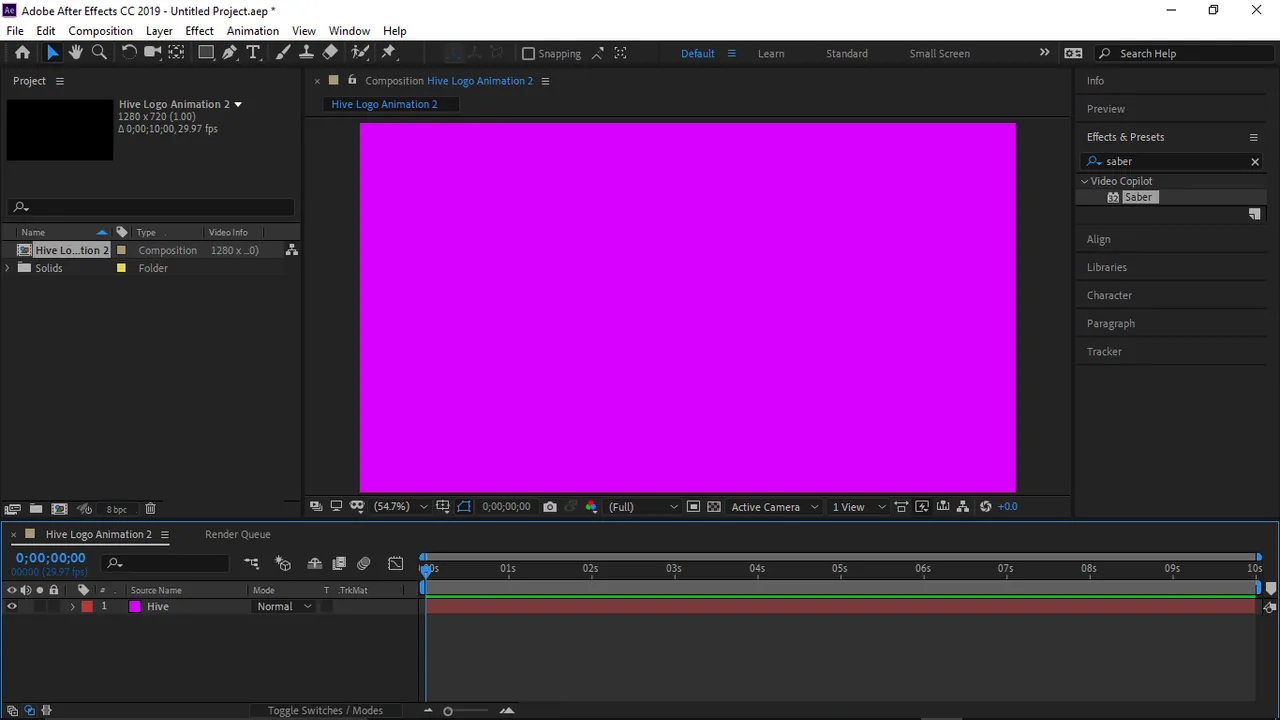Click the timeline zoom slider
Screen dimensions: 1280x720
(448, 711)
